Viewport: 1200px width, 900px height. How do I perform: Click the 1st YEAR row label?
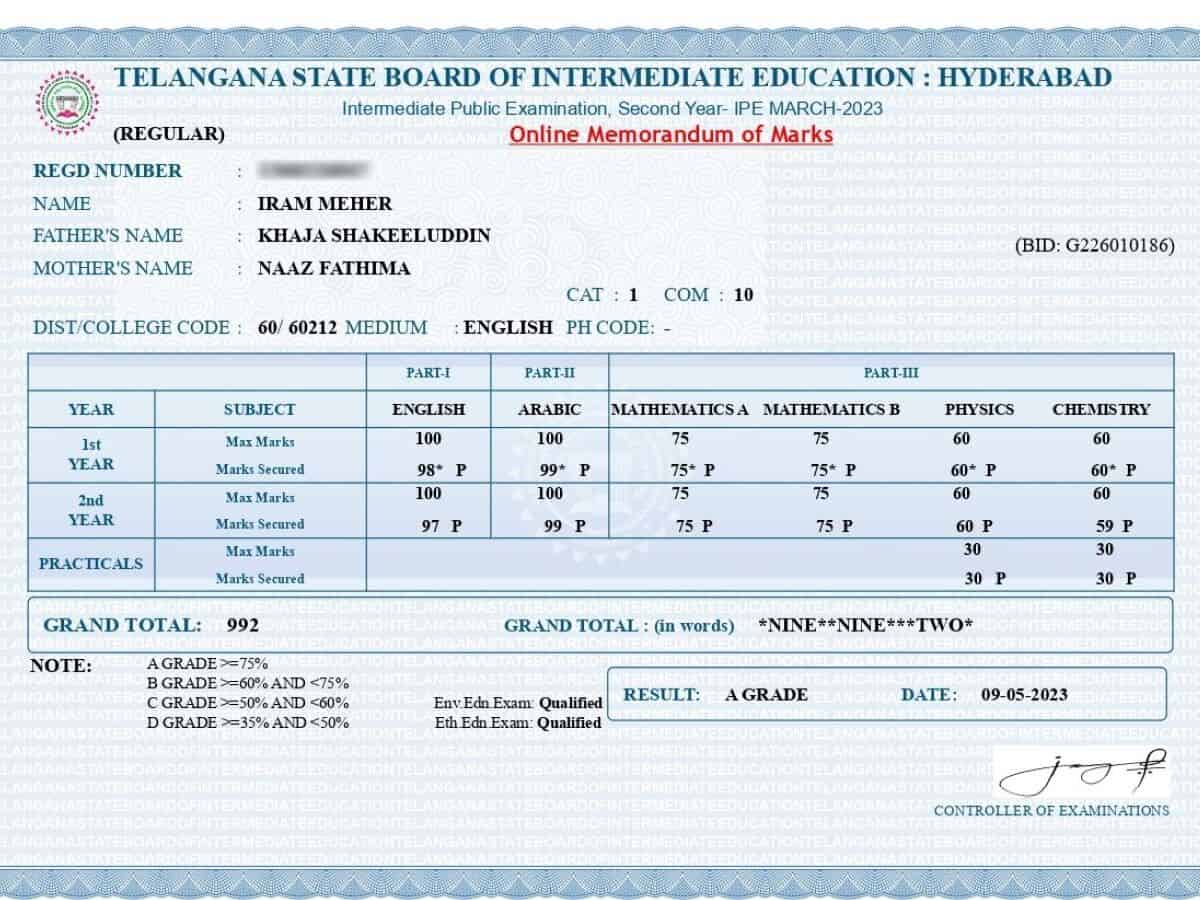coord(91,454)
